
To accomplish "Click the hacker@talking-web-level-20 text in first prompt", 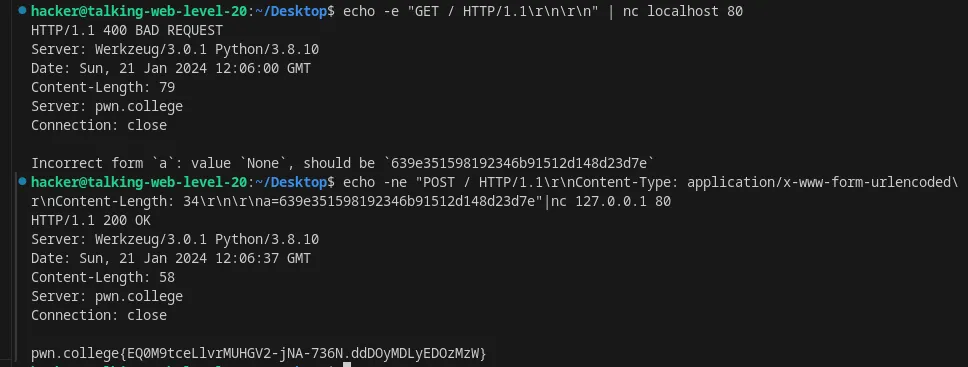I will point(139,11).
